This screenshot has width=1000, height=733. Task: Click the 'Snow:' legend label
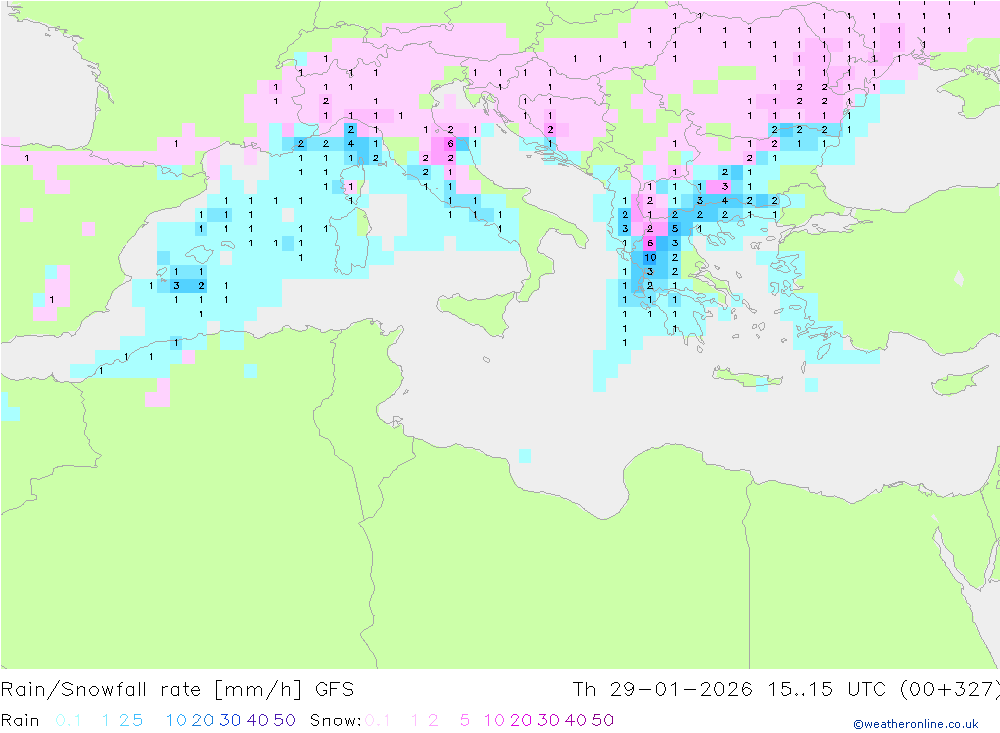pyautogui.click(x=335, y=720)
